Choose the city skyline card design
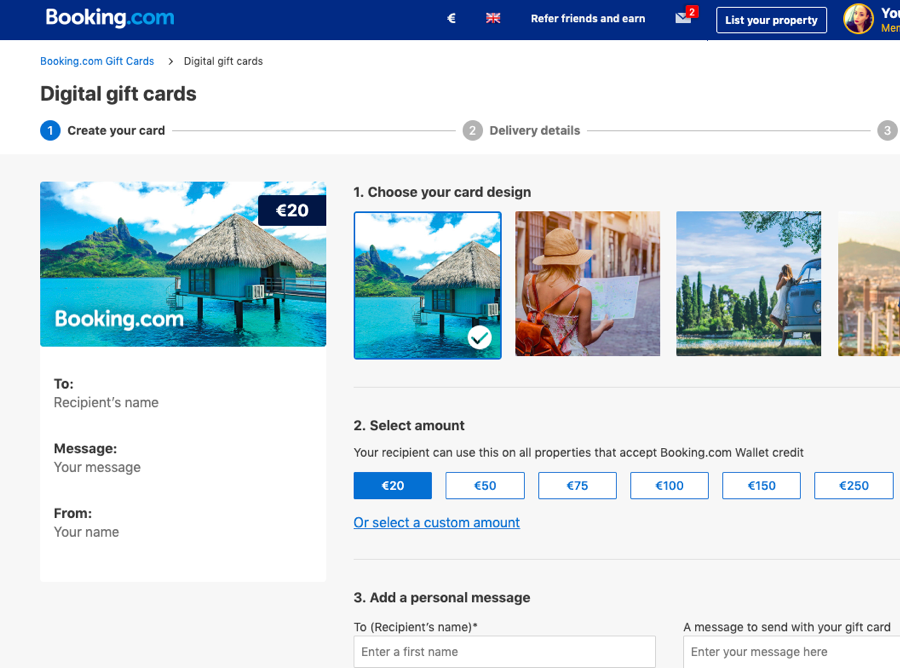This screenshot has width=900, height=668. pyautogui.click(x=869, y=283)
